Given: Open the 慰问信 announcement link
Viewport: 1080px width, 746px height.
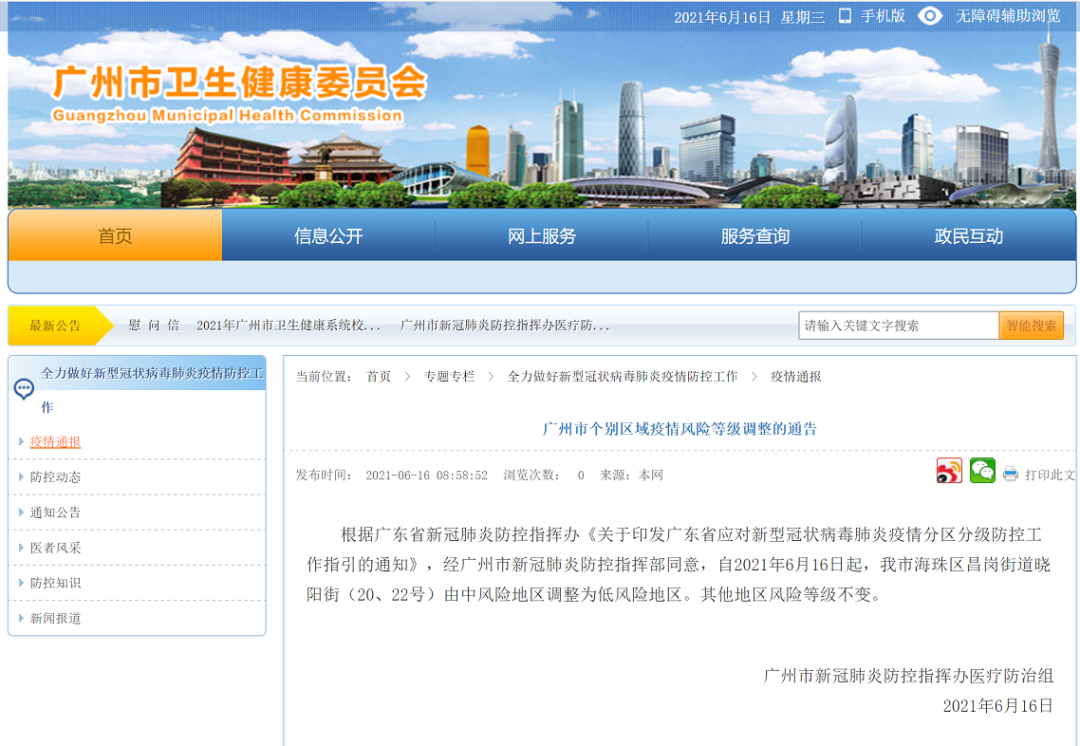Looking at the screenshot, I should point(146,325).
